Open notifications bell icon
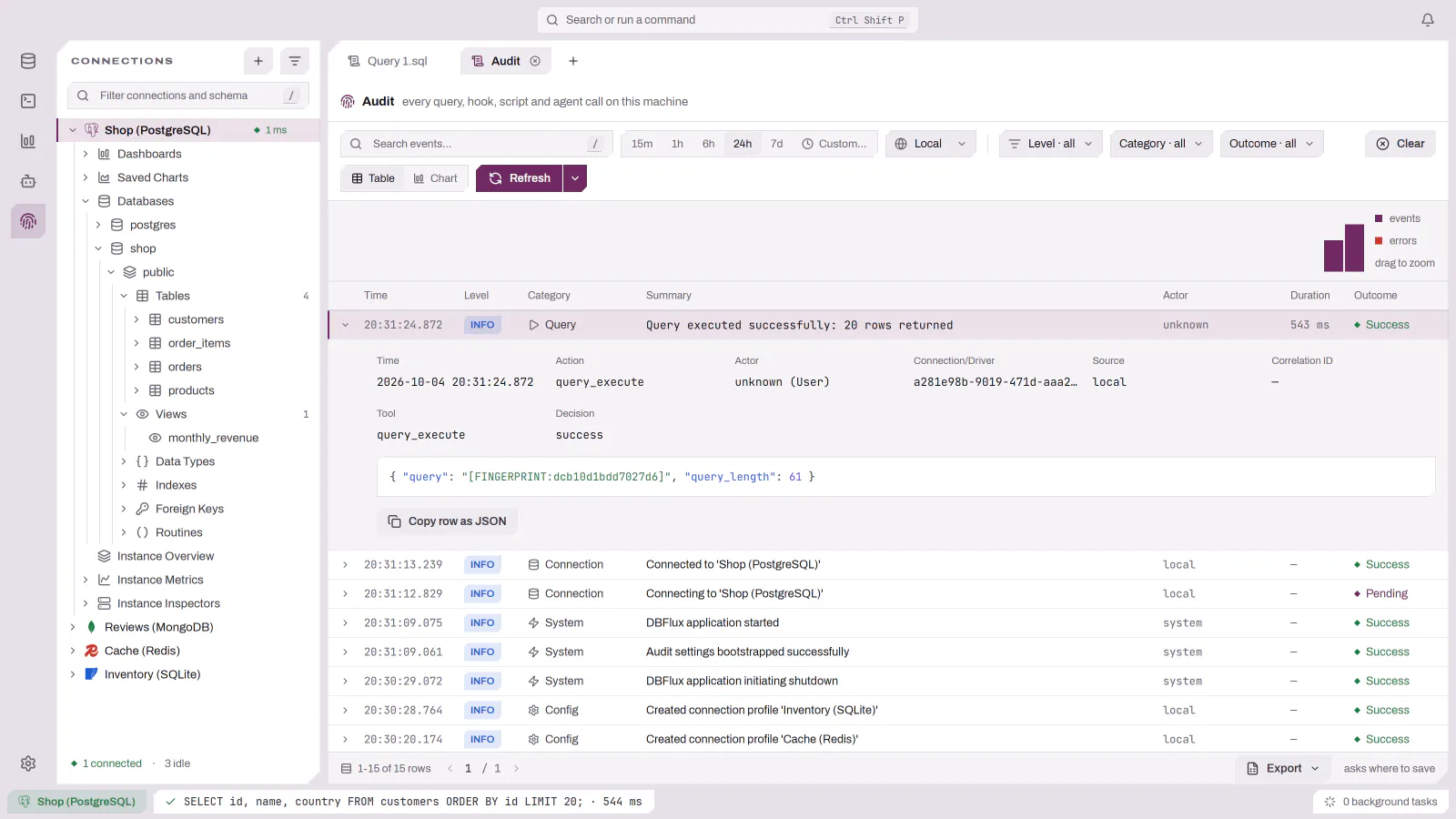 (x=1428, y=20)
